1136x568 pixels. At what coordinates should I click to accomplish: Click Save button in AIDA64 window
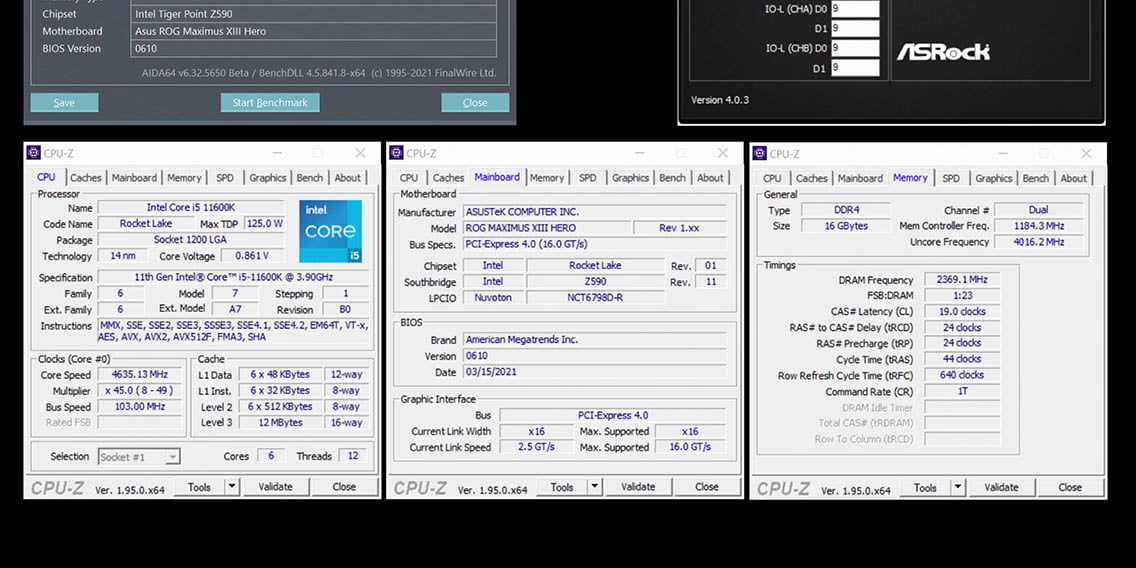tap(64, 102)
